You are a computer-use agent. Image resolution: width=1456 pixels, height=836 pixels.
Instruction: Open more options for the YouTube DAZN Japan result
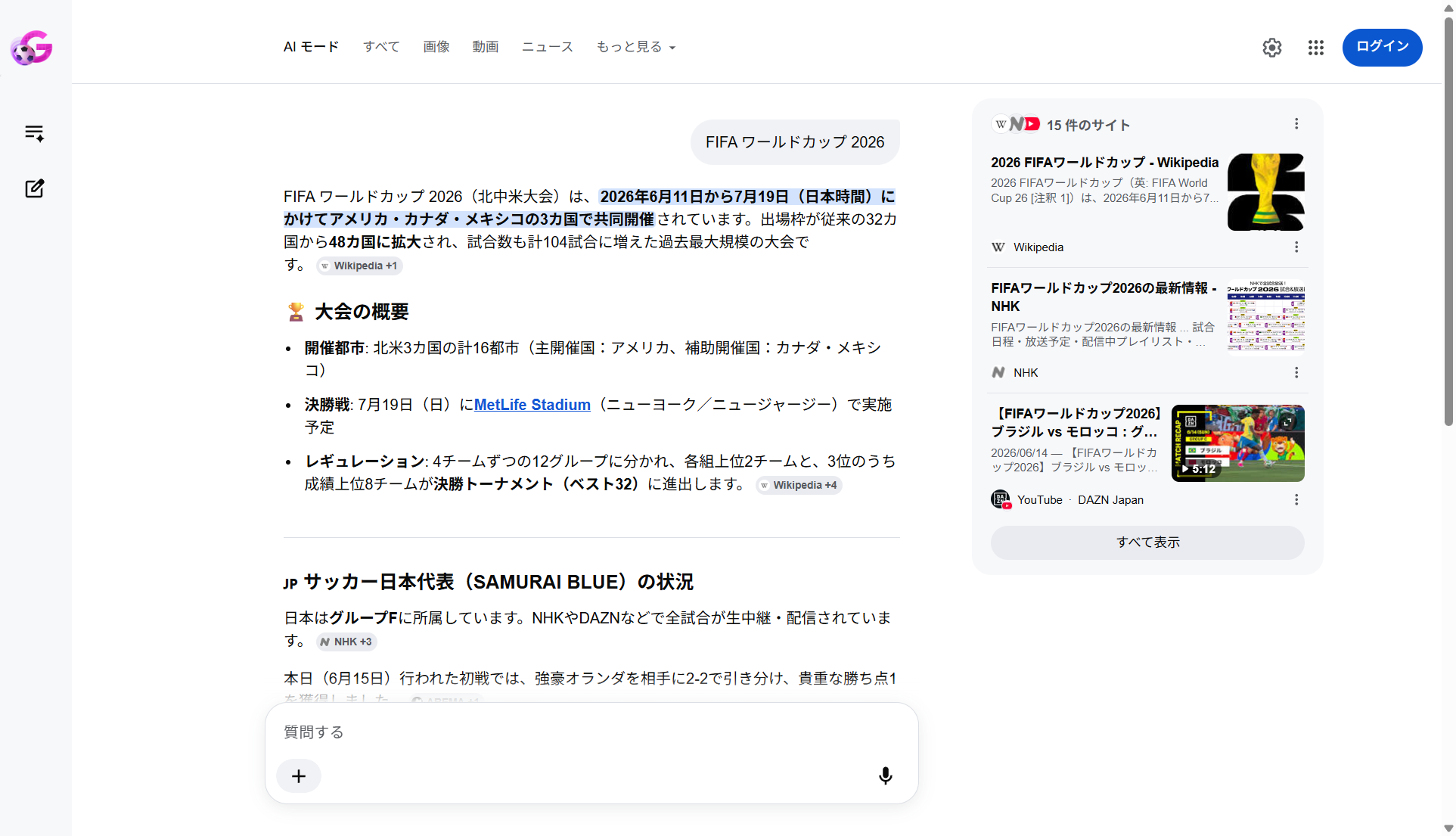(x=1296, y=500)
